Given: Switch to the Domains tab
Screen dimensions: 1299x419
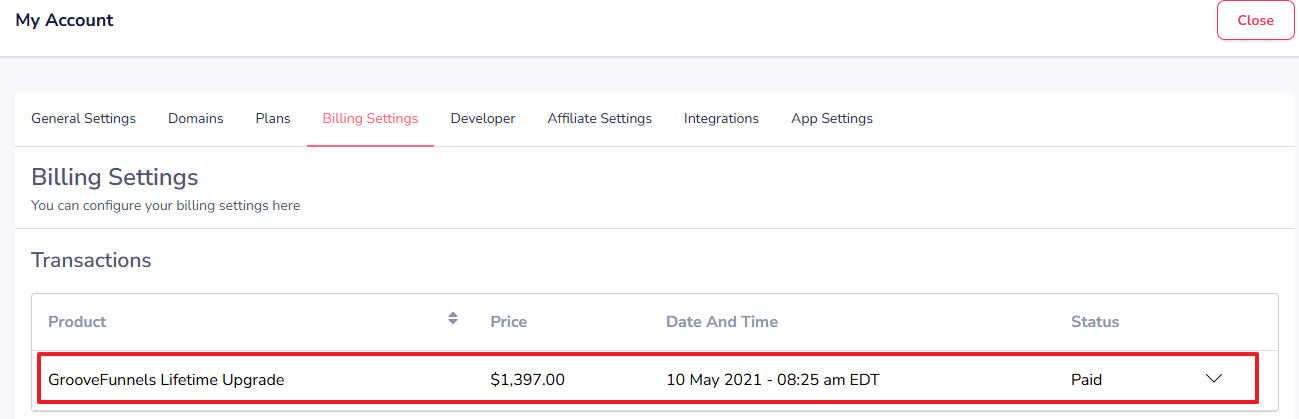Looking at the screenshot, I should [x=196, y=118].
